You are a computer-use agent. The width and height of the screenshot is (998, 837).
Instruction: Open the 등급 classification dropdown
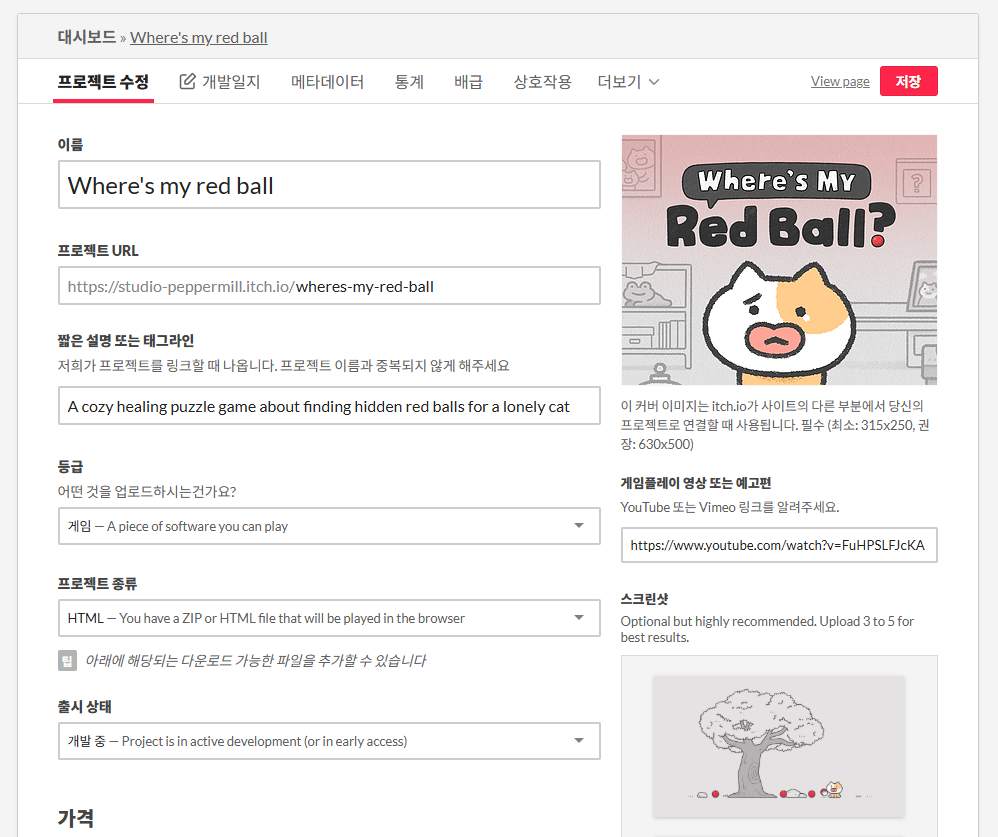tap(329, 526)
